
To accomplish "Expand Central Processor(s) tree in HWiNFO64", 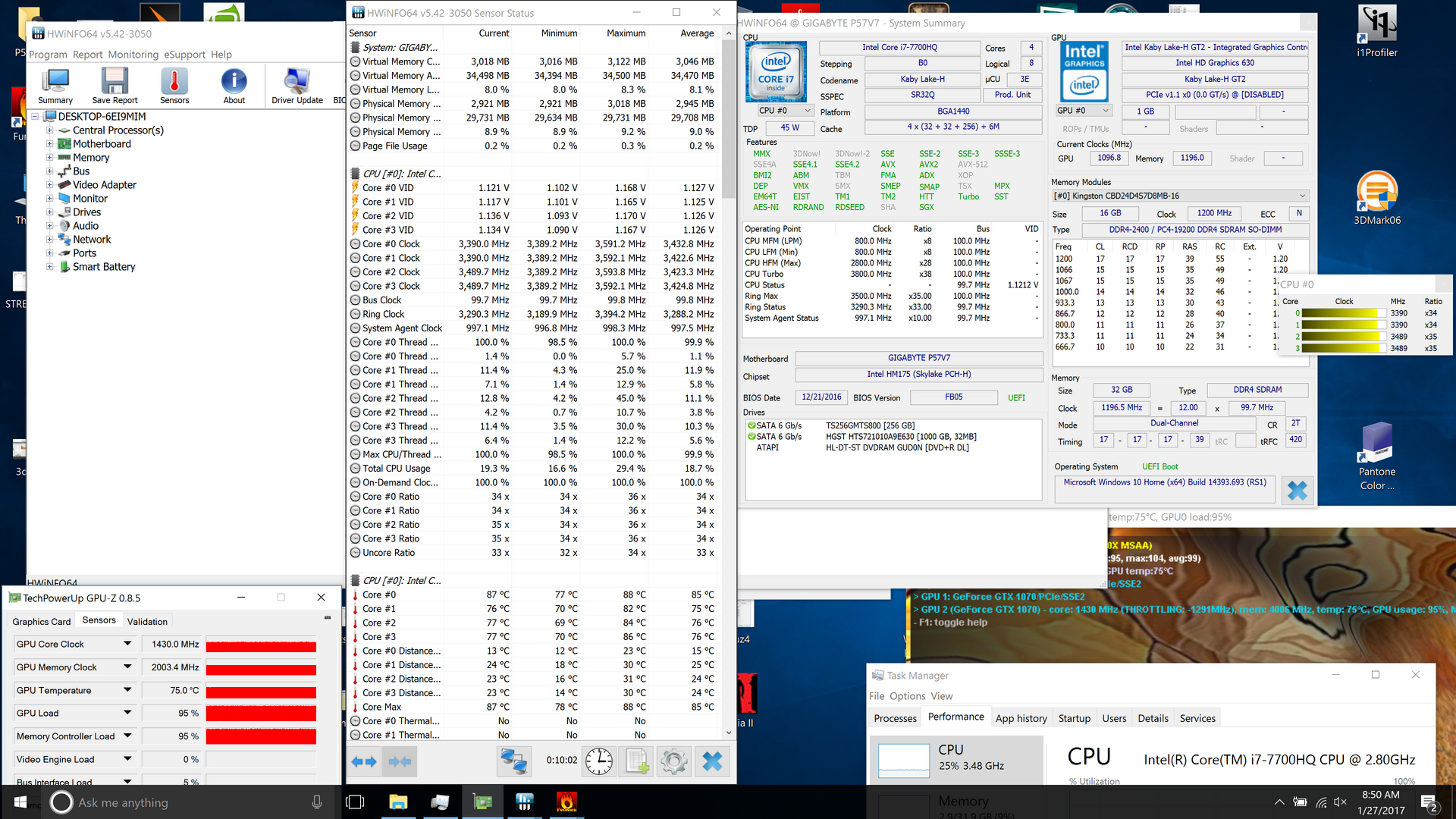I will point(50,131).
